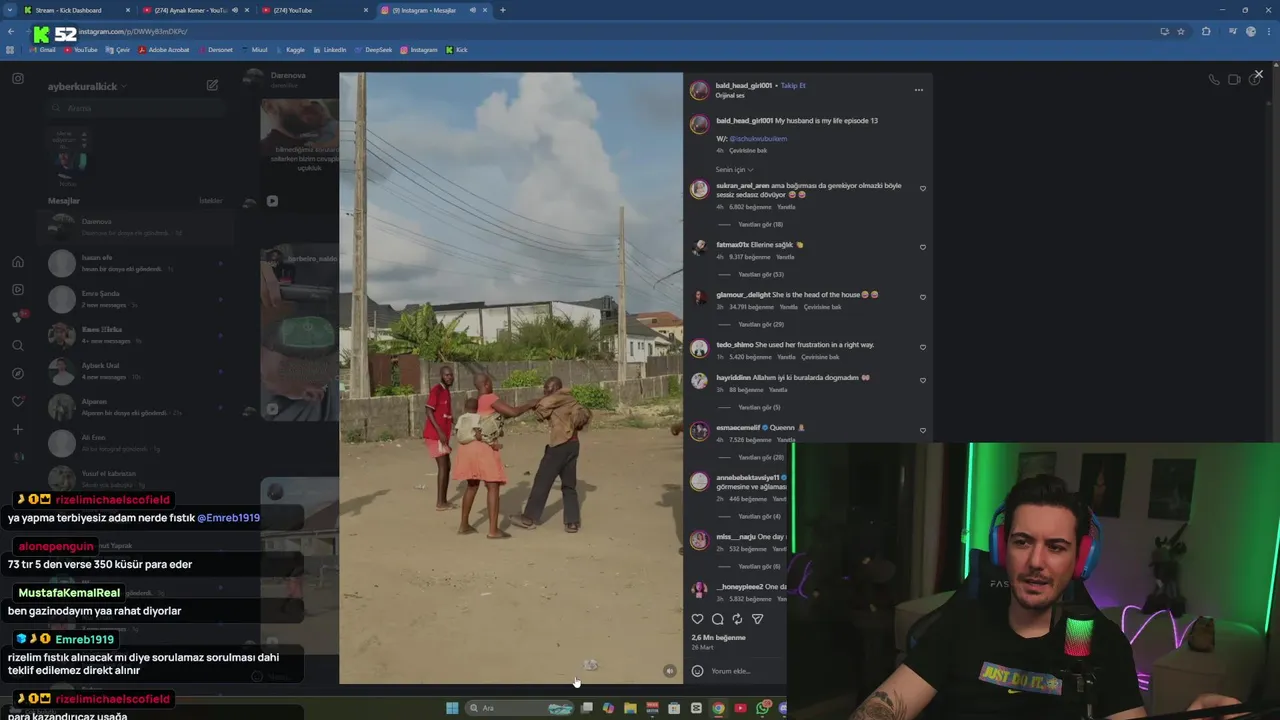Screen dimensions: 1280x720
Task: Reply to fatmas01x's comment with 'Yanıtla'
Action: coord(785,257)
